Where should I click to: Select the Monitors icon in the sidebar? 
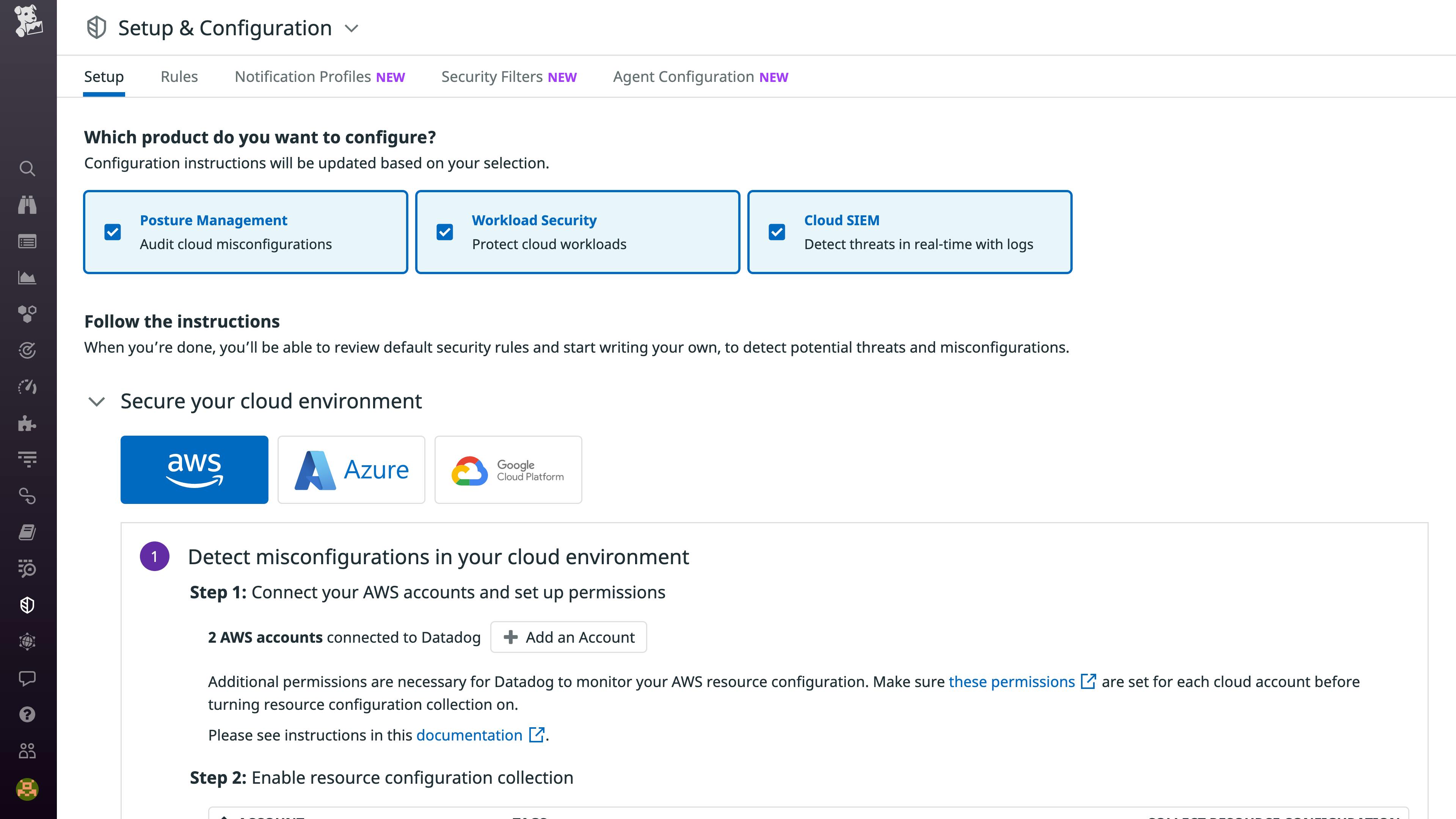[28, 350]
